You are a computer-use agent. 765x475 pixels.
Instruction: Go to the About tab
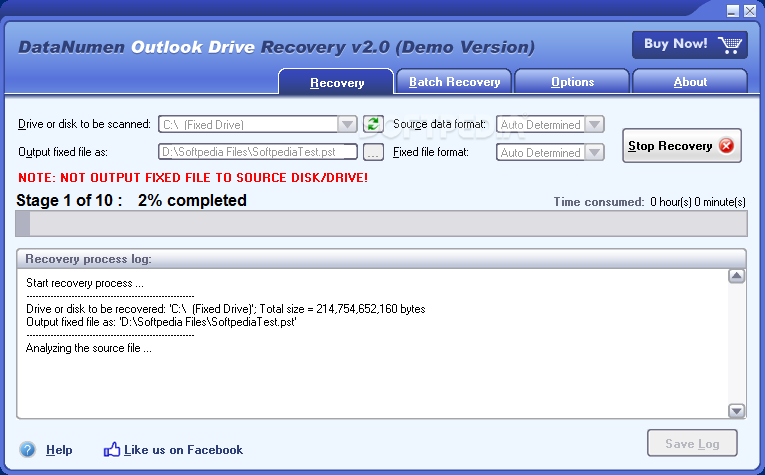coord(690,81)
